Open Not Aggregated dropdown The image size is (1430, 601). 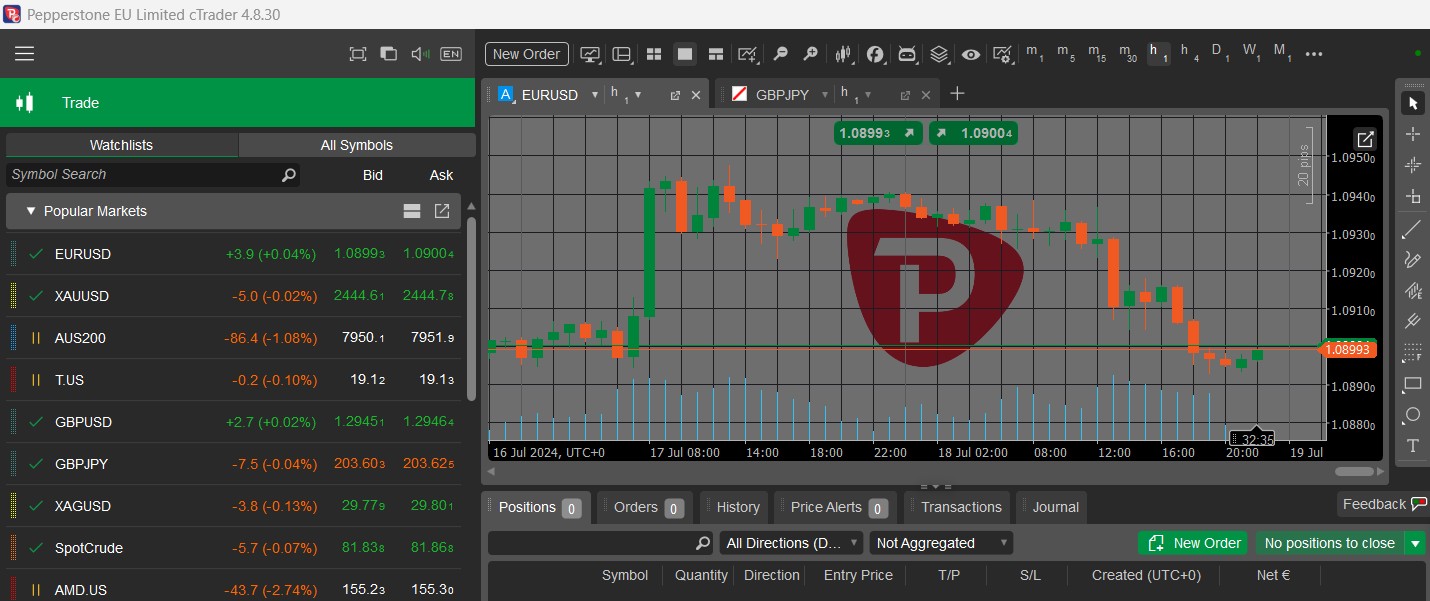point(941,543)
